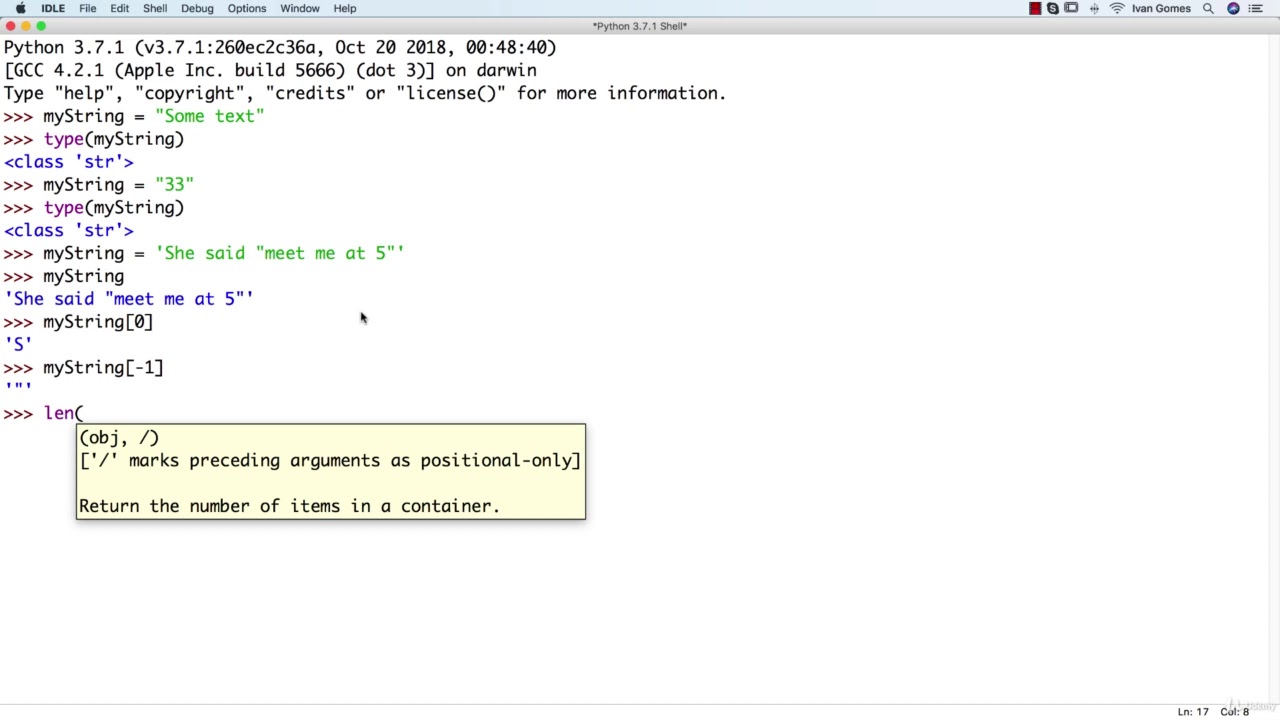Screen dimensions: 1280x720
Task: Open the IDLE application menu
Action: tap(53, 8)
